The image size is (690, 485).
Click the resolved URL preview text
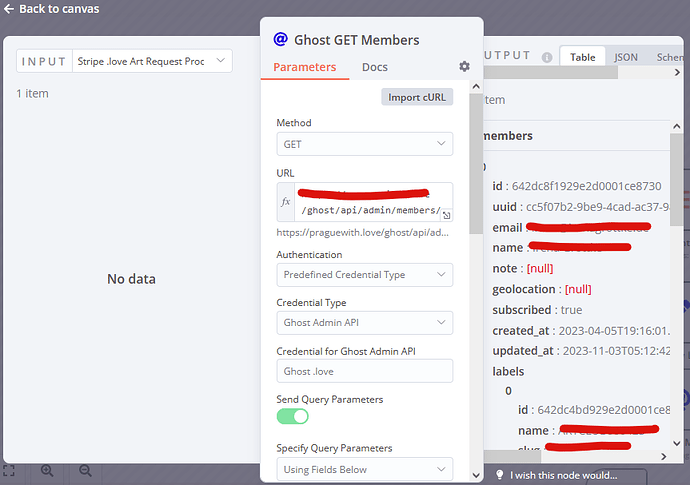click(x=363, y=232)
